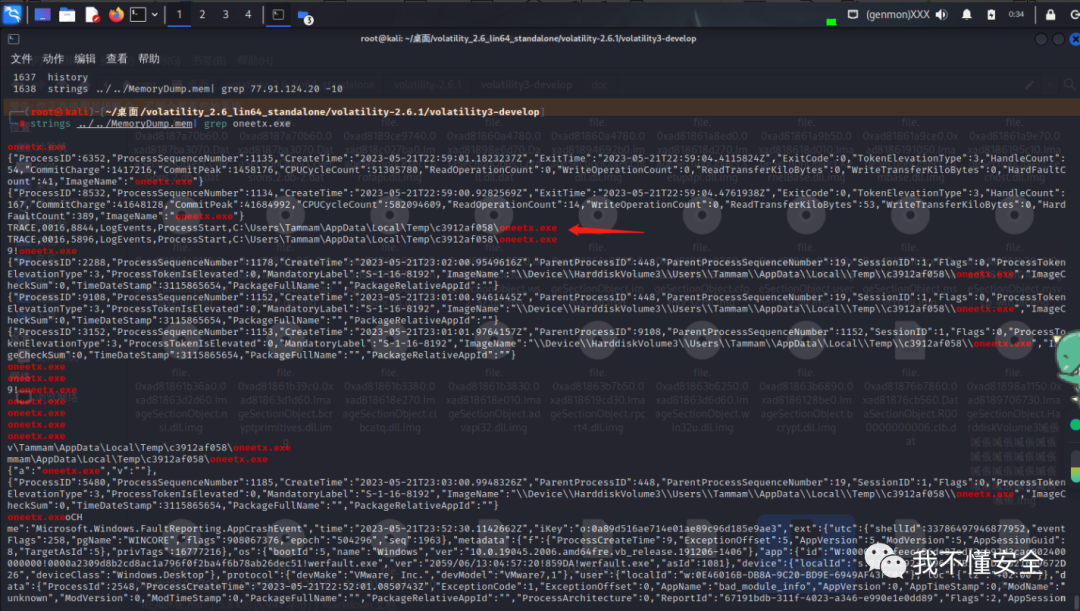Click the 'strings ../../MemoryDump.mem' command text
The width and height of the screenshot is (1080, 611).
click(112, 124)
